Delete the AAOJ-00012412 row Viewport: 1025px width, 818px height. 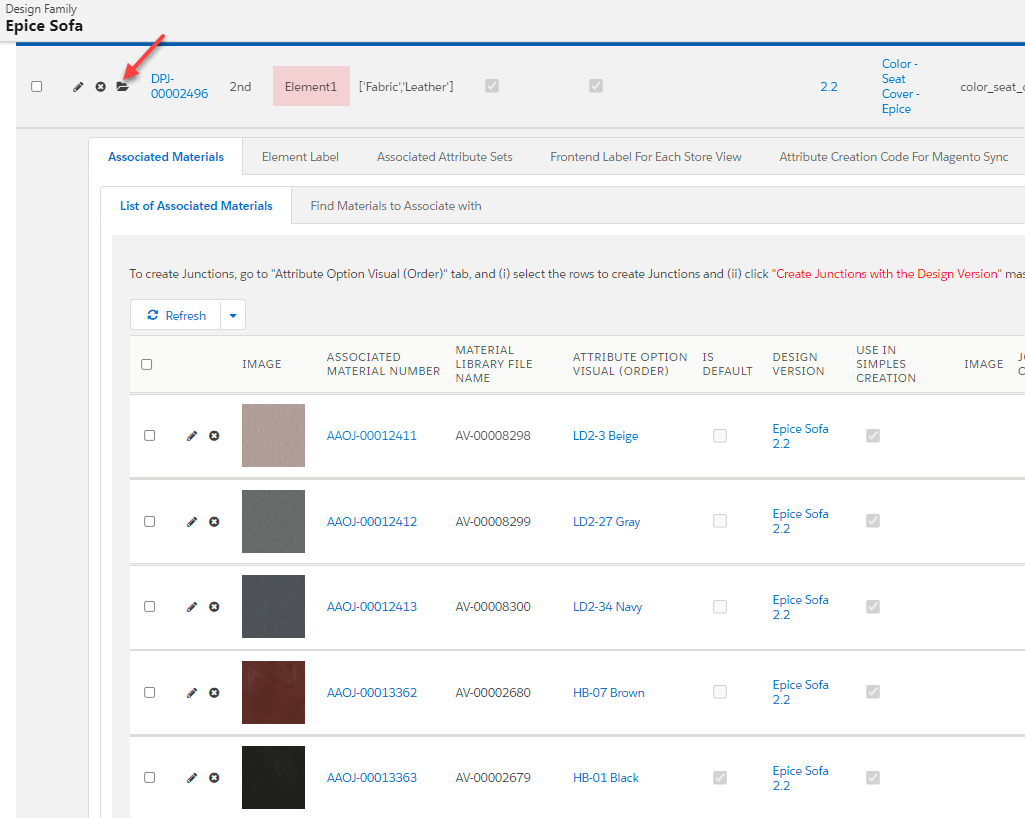(x=214, y=522)
